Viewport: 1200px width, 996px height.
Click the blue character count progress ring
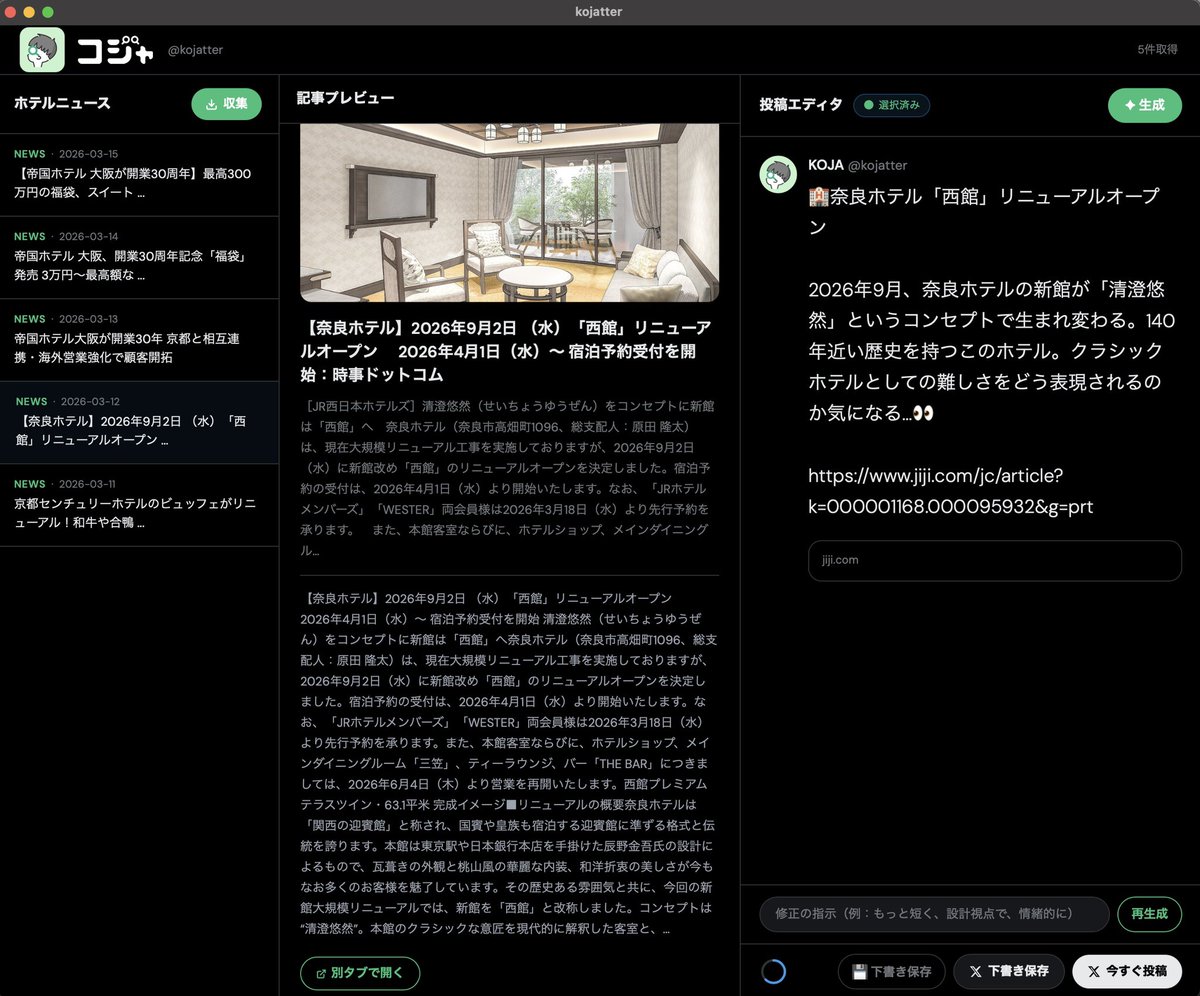(x=775, y=971)
